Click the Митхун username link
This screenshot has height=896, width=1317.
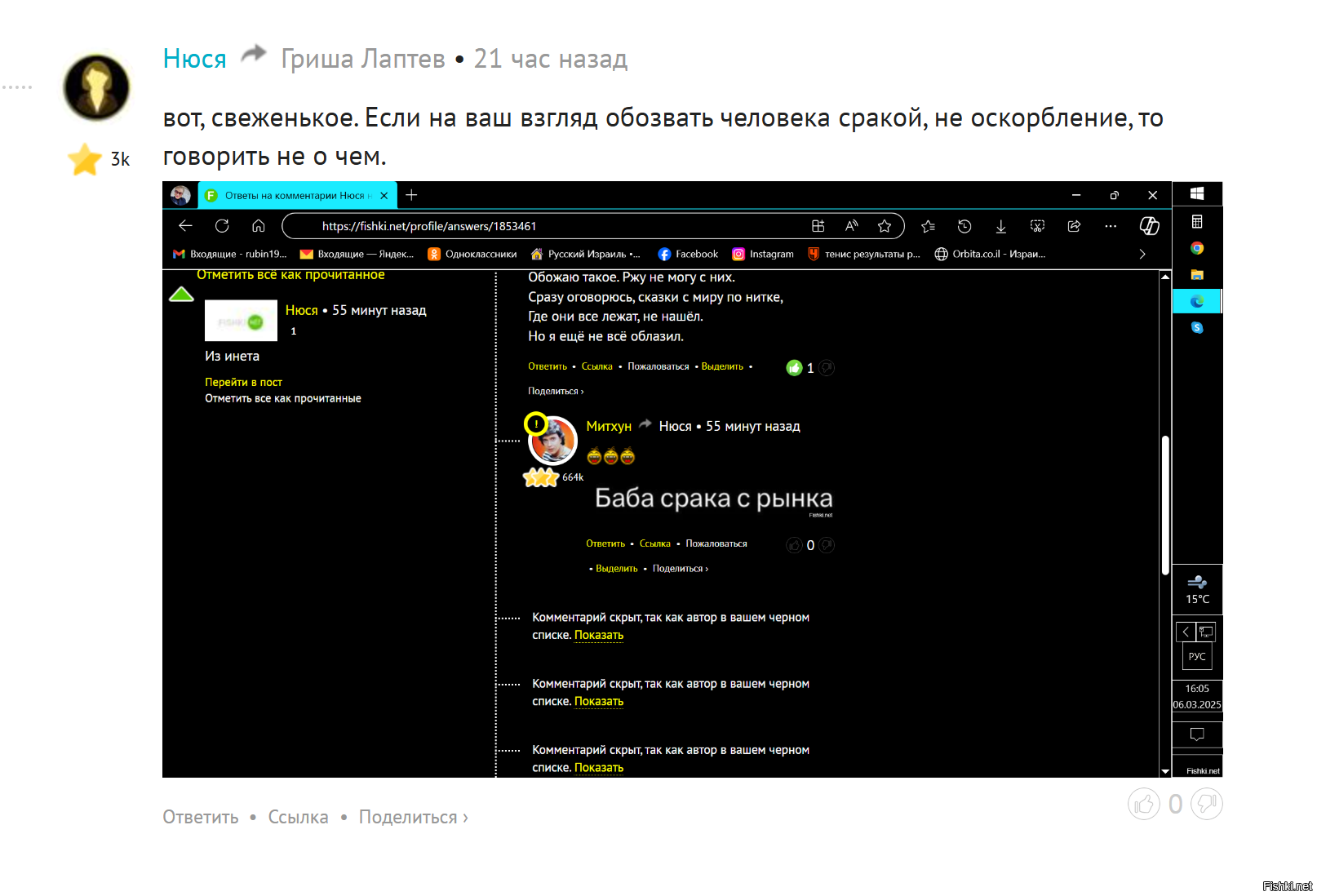[609, 426]
